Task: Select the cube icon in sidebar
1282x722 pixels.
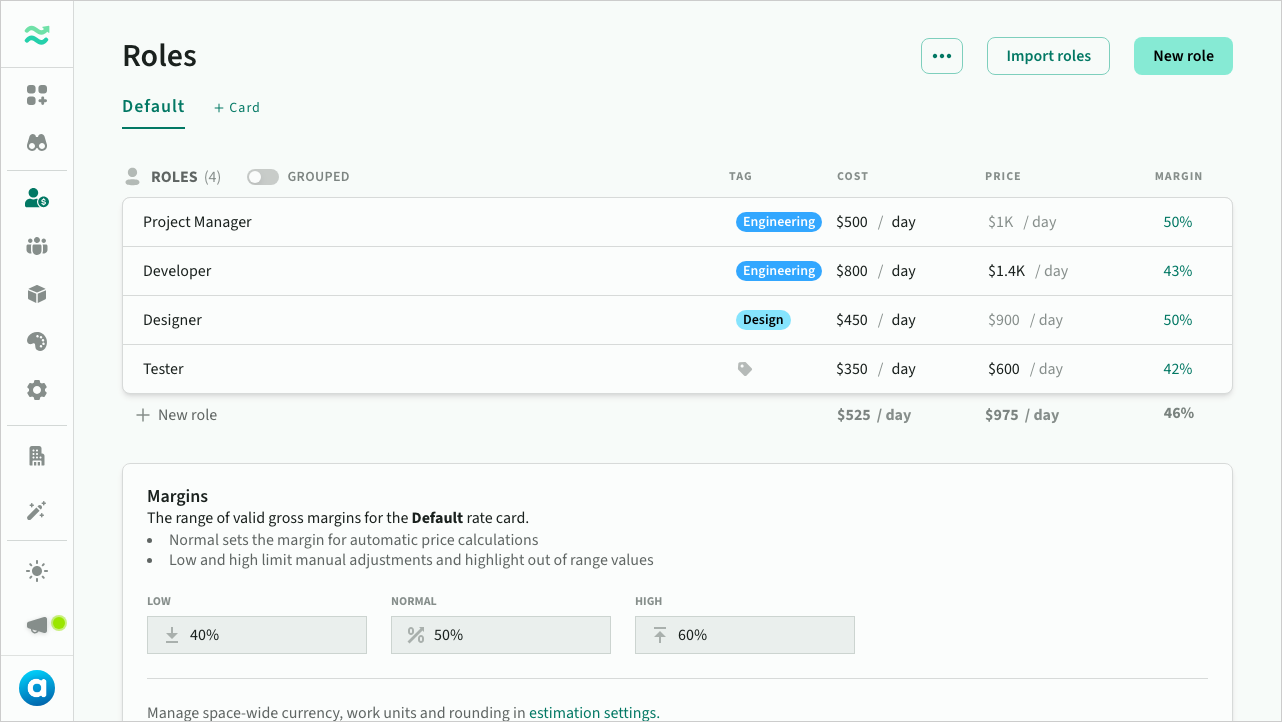Action: tap(37, 294)
